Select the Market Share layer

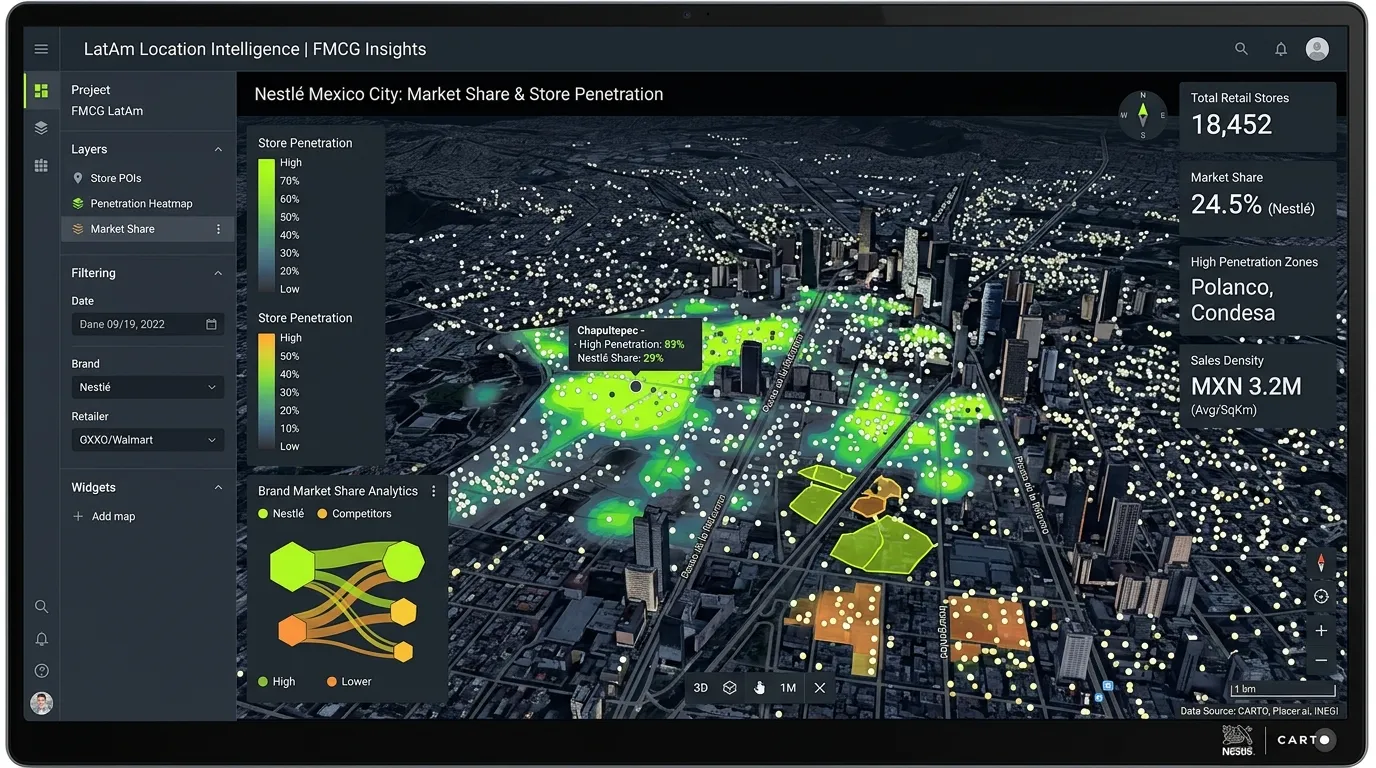[x=147, y=229]
